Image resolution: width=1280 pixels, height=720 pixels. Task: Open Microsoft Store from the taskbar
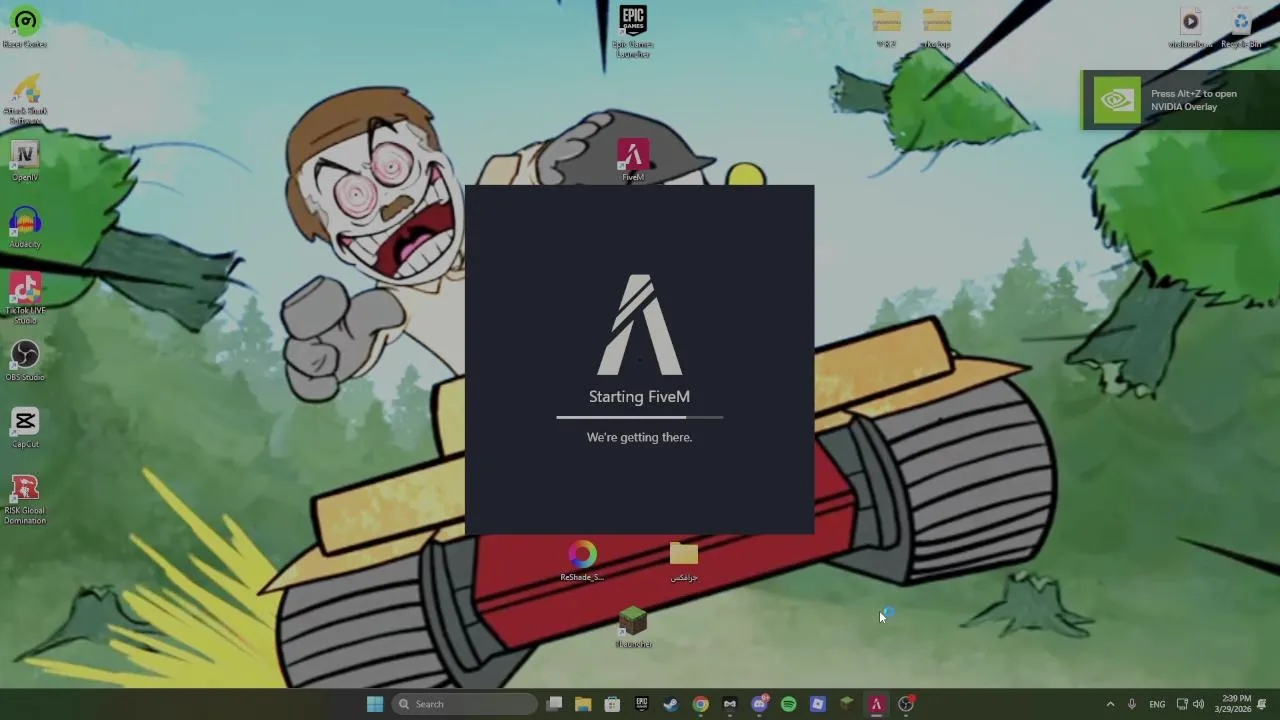point(612,704)
